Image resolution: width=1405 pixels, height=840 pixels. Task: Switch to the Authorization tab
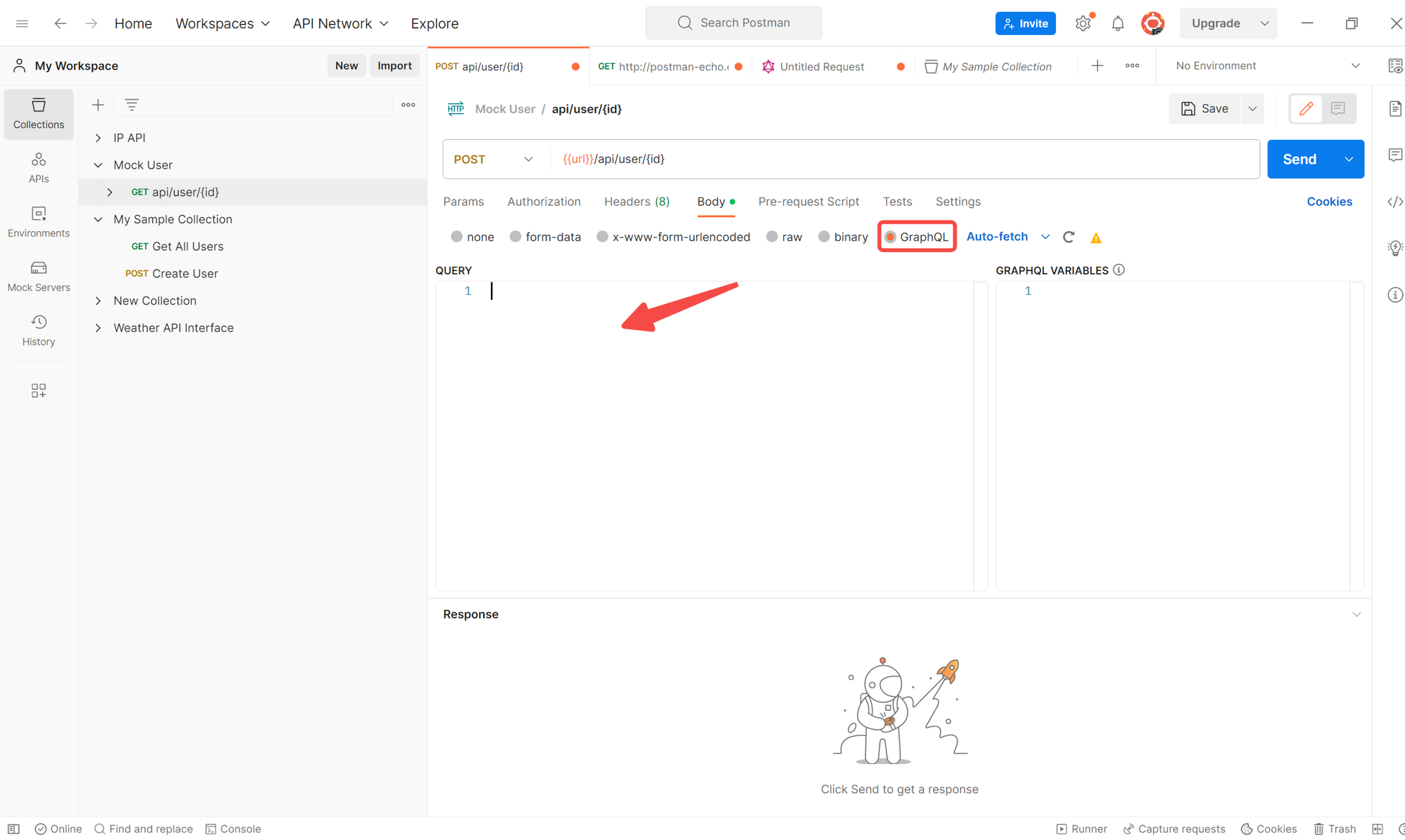(544, 202)
